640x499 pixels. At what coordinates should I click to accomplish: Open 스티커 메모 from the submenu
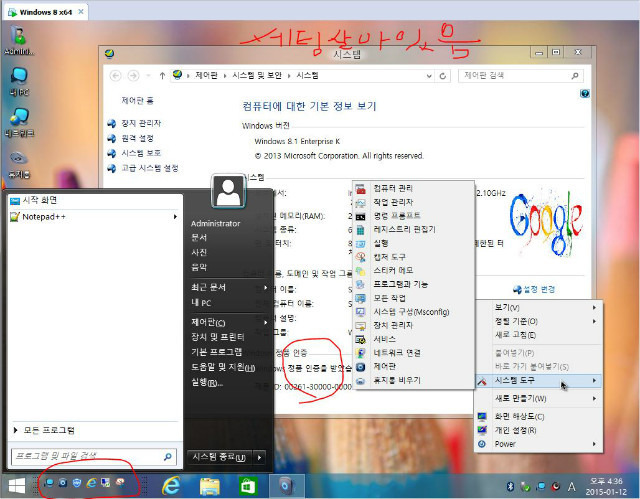413,270
